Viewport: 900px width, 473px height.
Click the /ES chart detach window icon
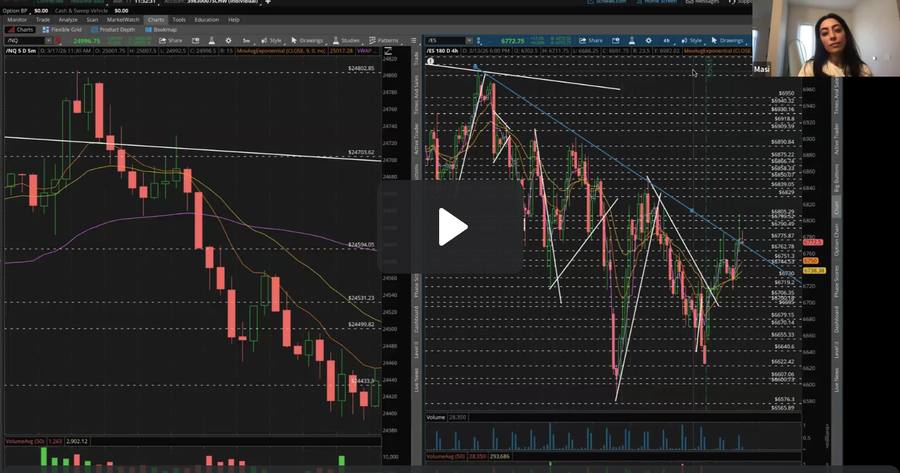tap(615, 41)
